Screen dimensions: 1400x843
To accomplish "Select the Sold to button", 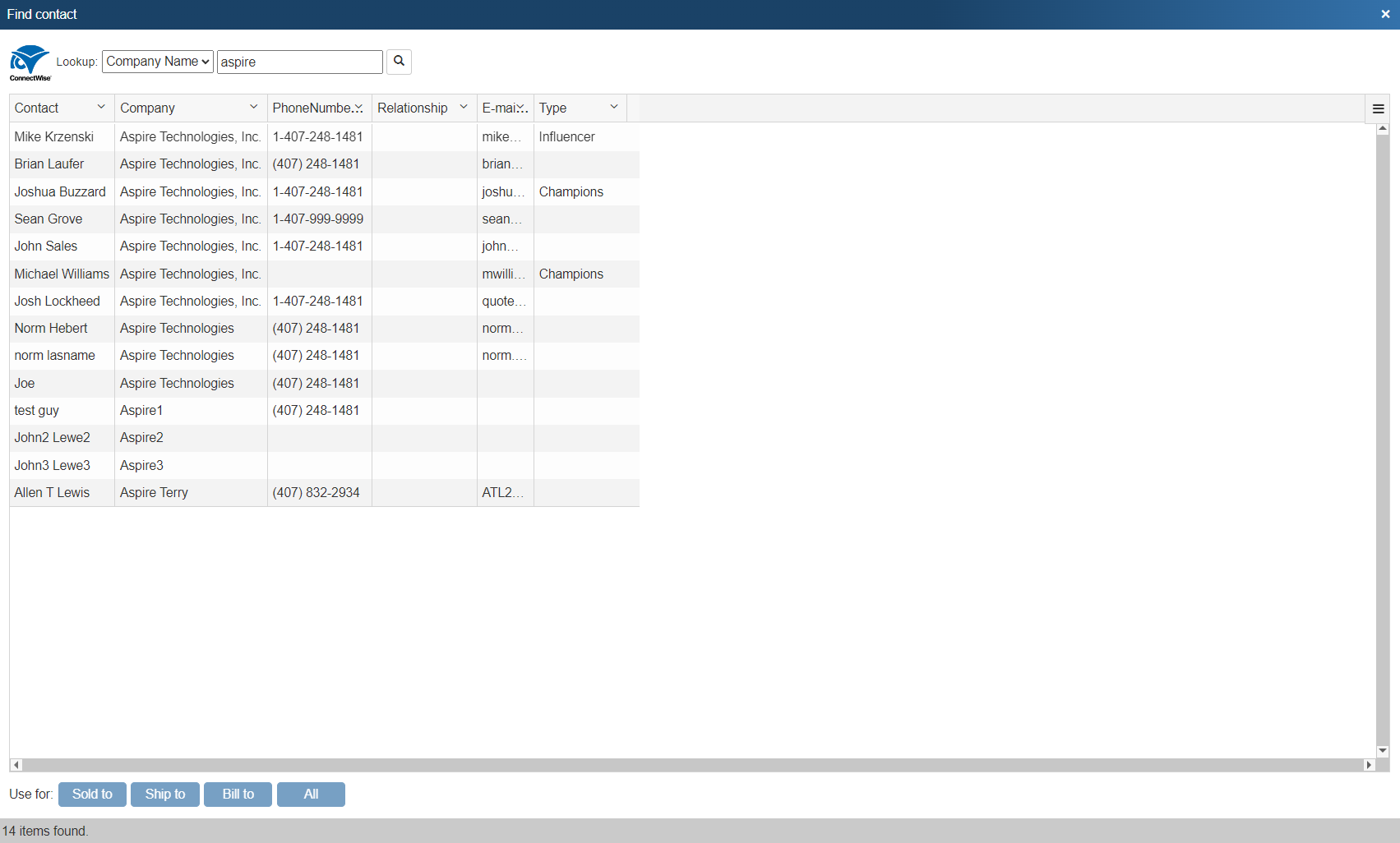I will click(92, 794).
